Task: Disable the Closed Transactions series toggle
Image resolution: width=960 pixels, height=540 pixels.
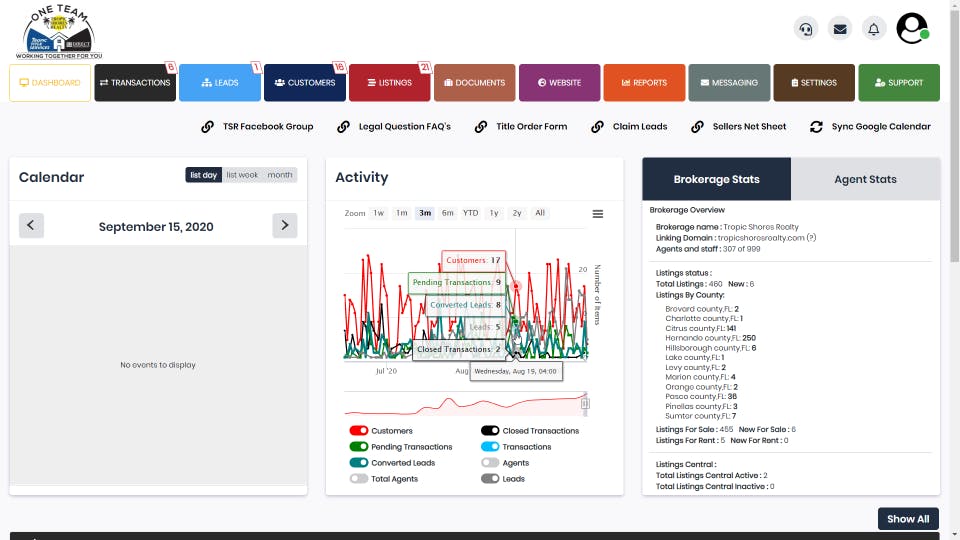Action: coord(490,430)
